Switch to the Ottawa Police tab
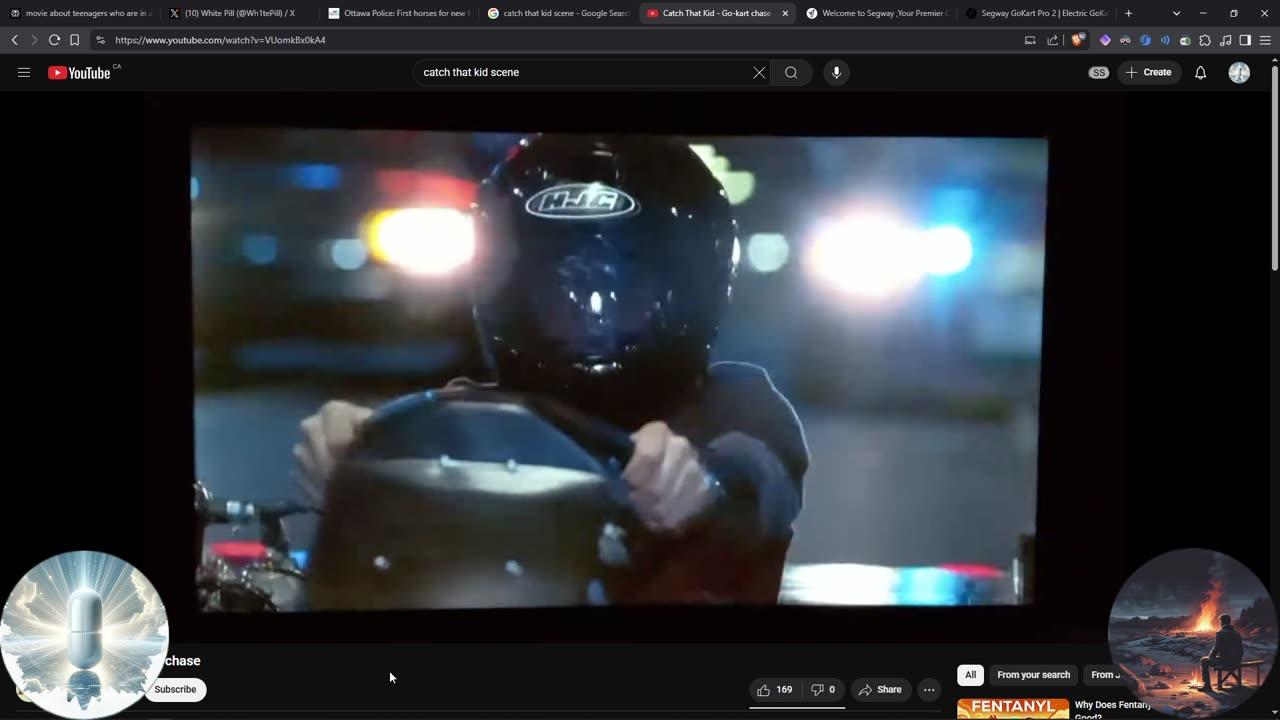Screen dimensions: 1280x720 398,13
